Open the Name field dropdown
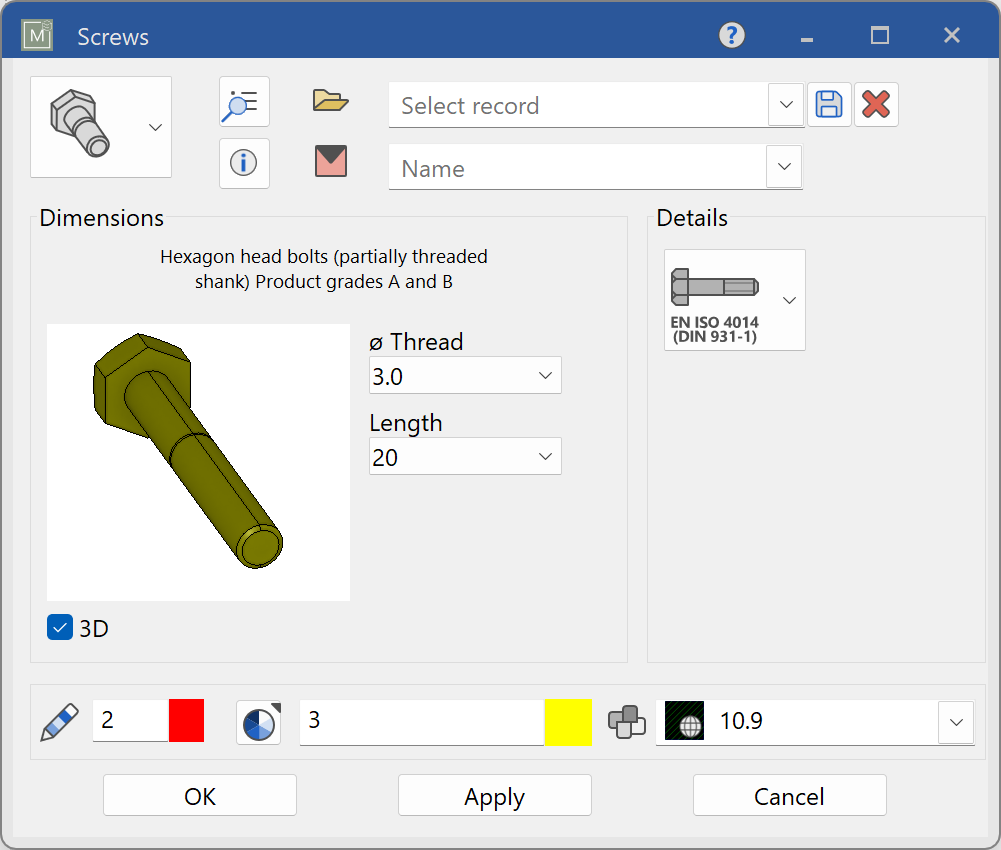The image size is (1001, 850). pyautogui.click(x=786, y=167)
